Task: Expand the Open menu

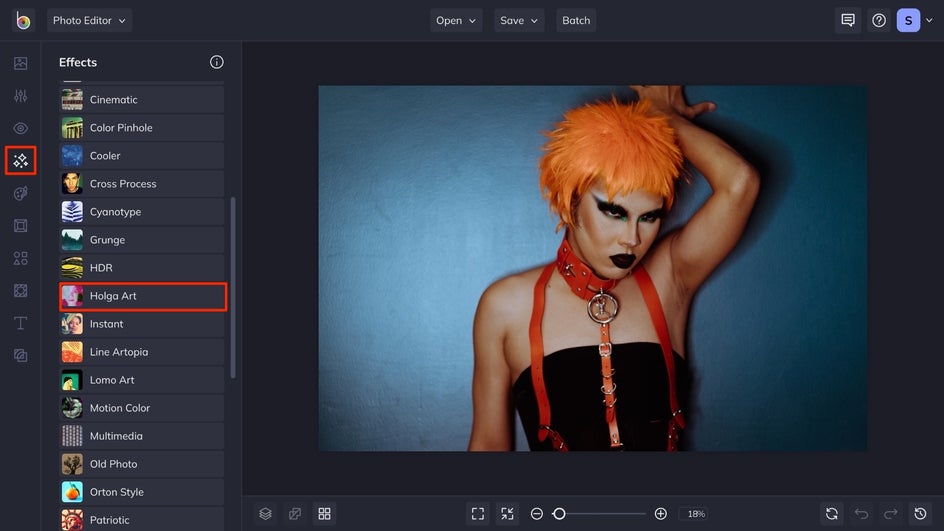Action: click(x=456, y=20)
